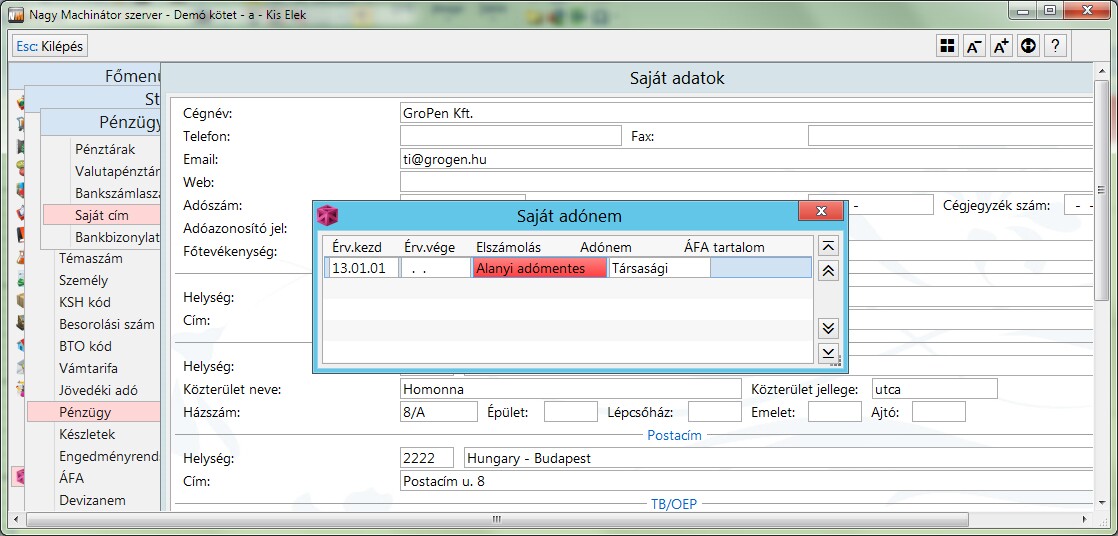
Task: Page down with double down chevron button
Action: (828, 329)
